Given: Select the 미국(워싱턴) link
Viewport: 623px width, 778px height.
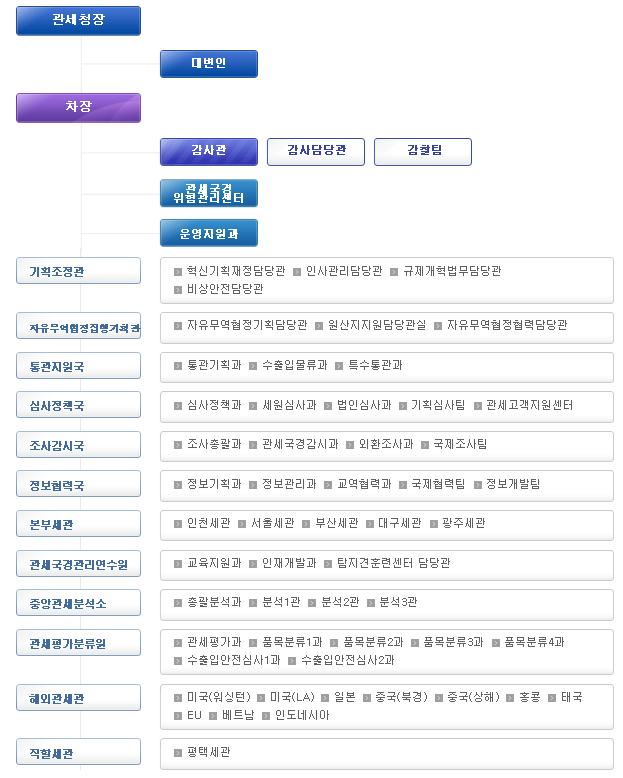Looking at the screenshot, I should [219, 697].
